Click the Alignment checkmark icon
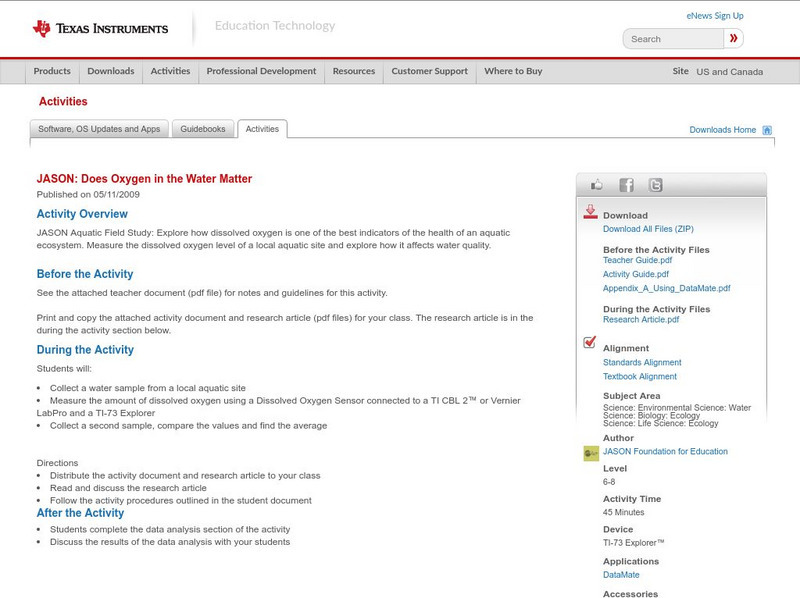Screen dimensions: 800x598 tap(590, 342)
